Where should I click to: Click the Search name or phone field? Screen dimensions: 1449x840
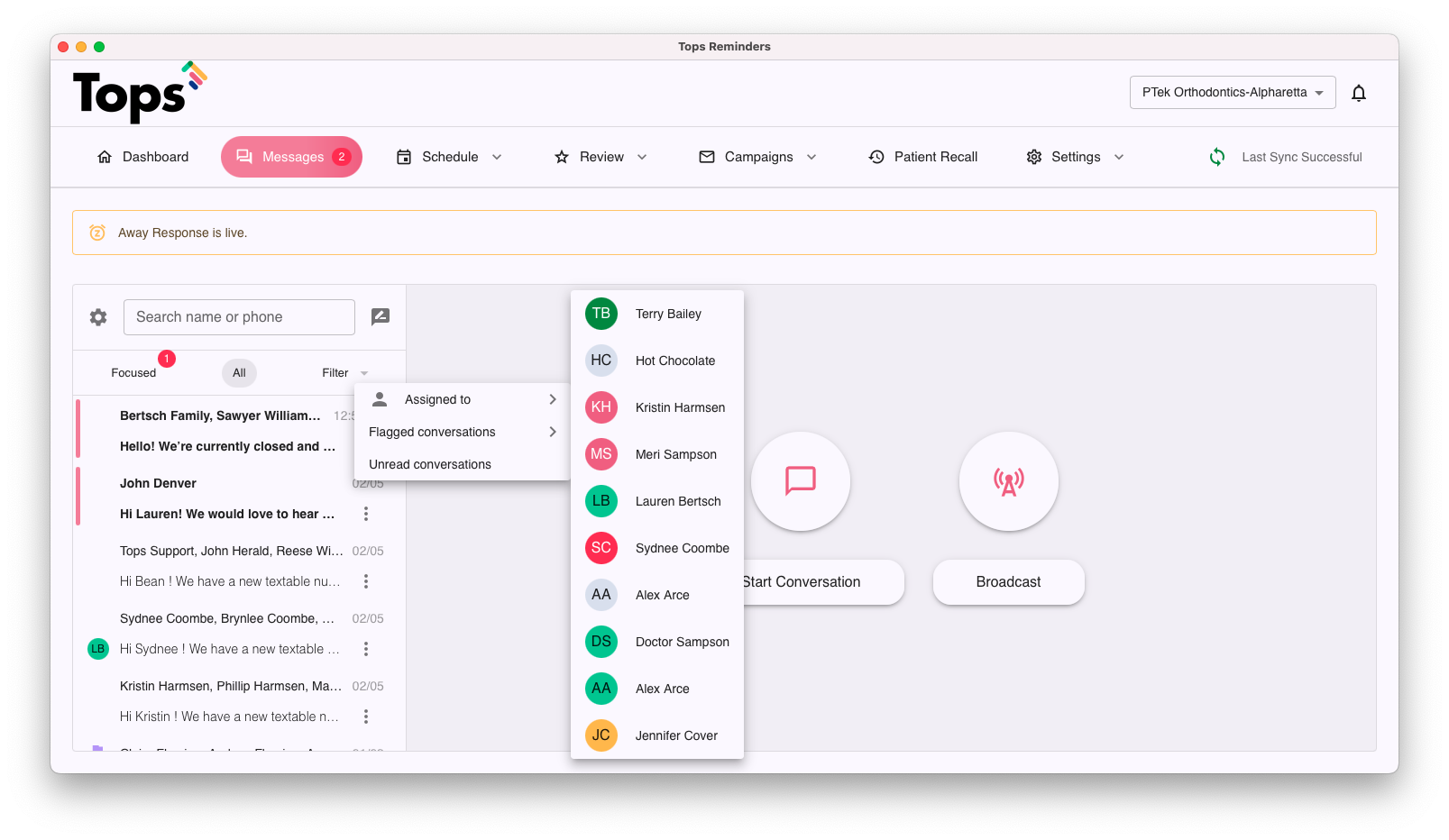pos(239,317)
